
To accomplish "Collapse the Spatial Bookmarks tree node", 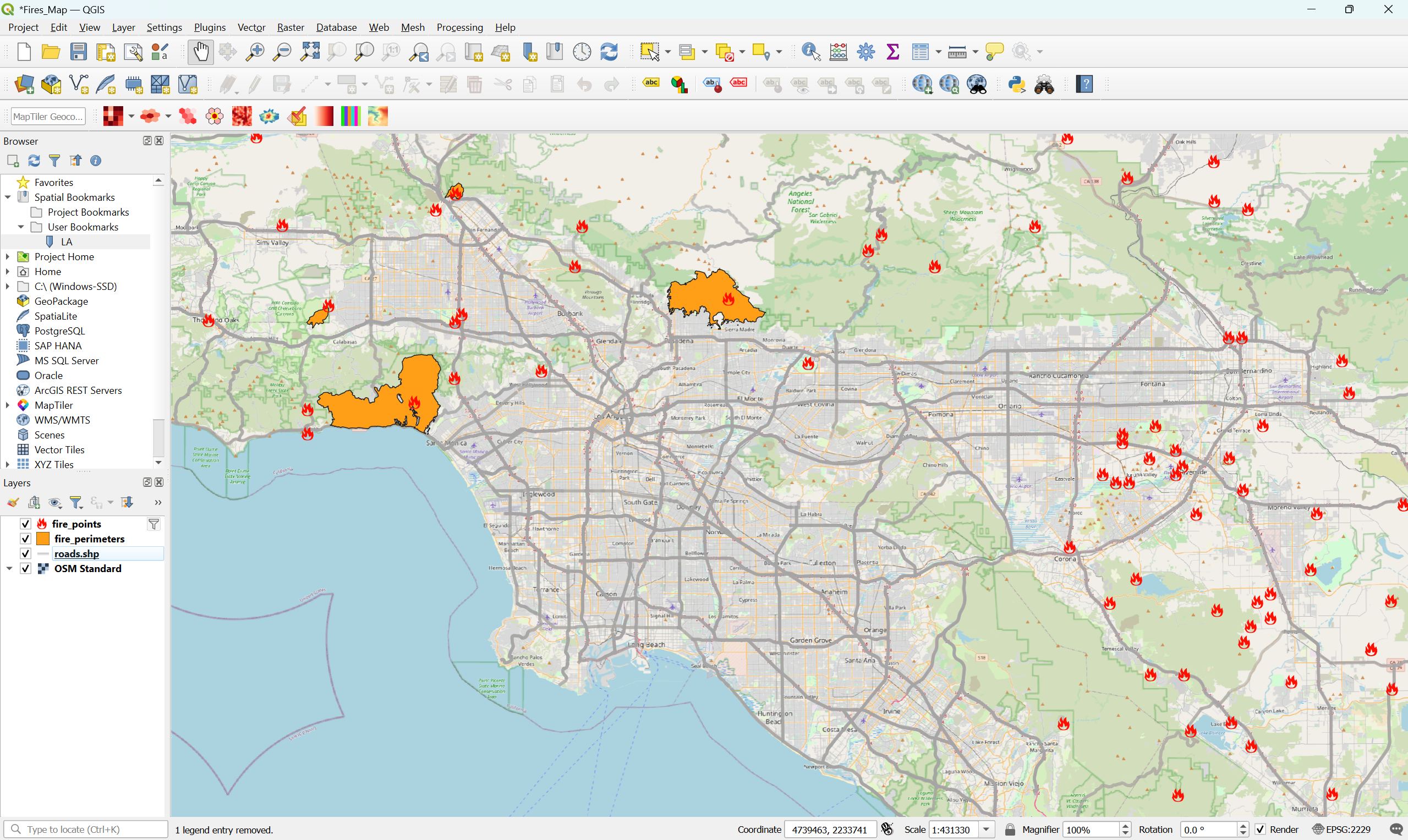I will (x=8, y=197).
